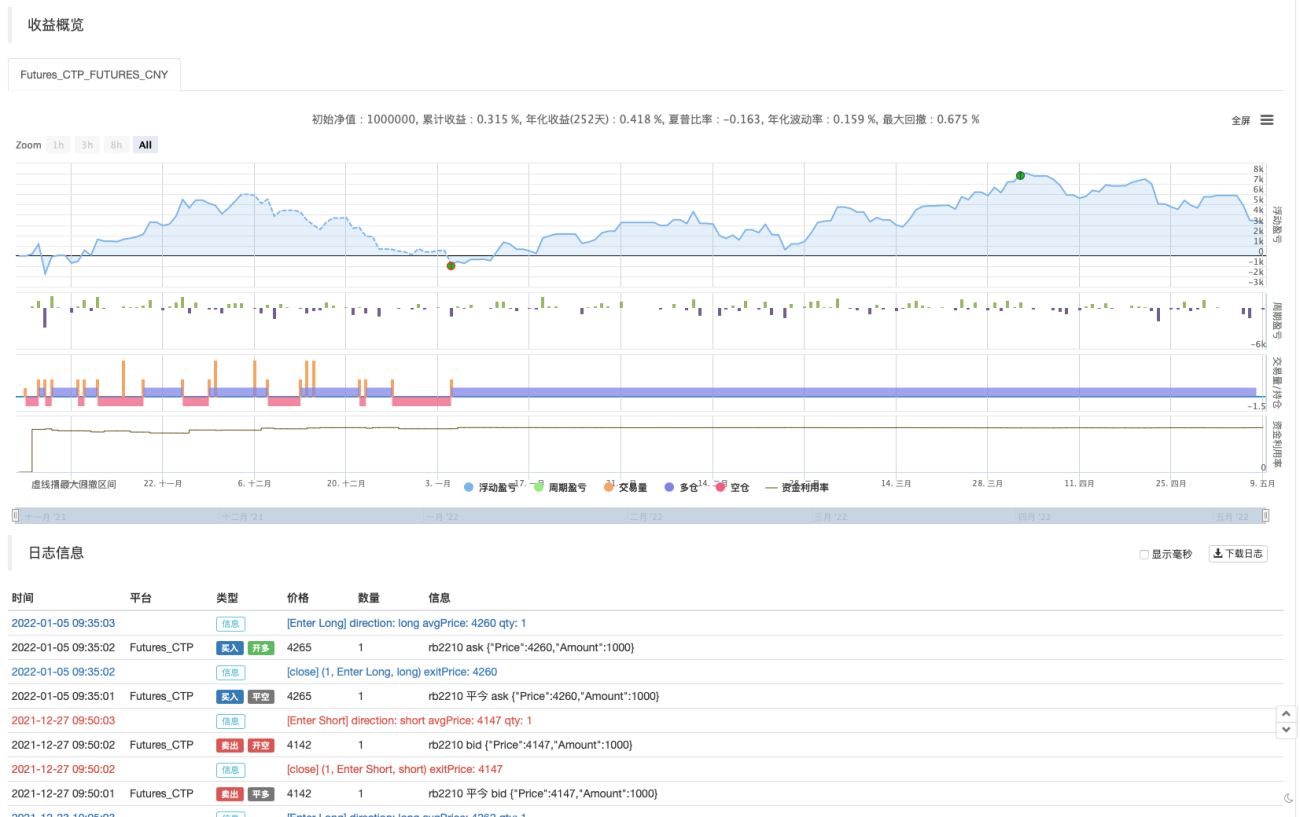Toggle 资金利用率 series in the chart legend
This screenshot has width=1300, height=817.
coord(797,487)
